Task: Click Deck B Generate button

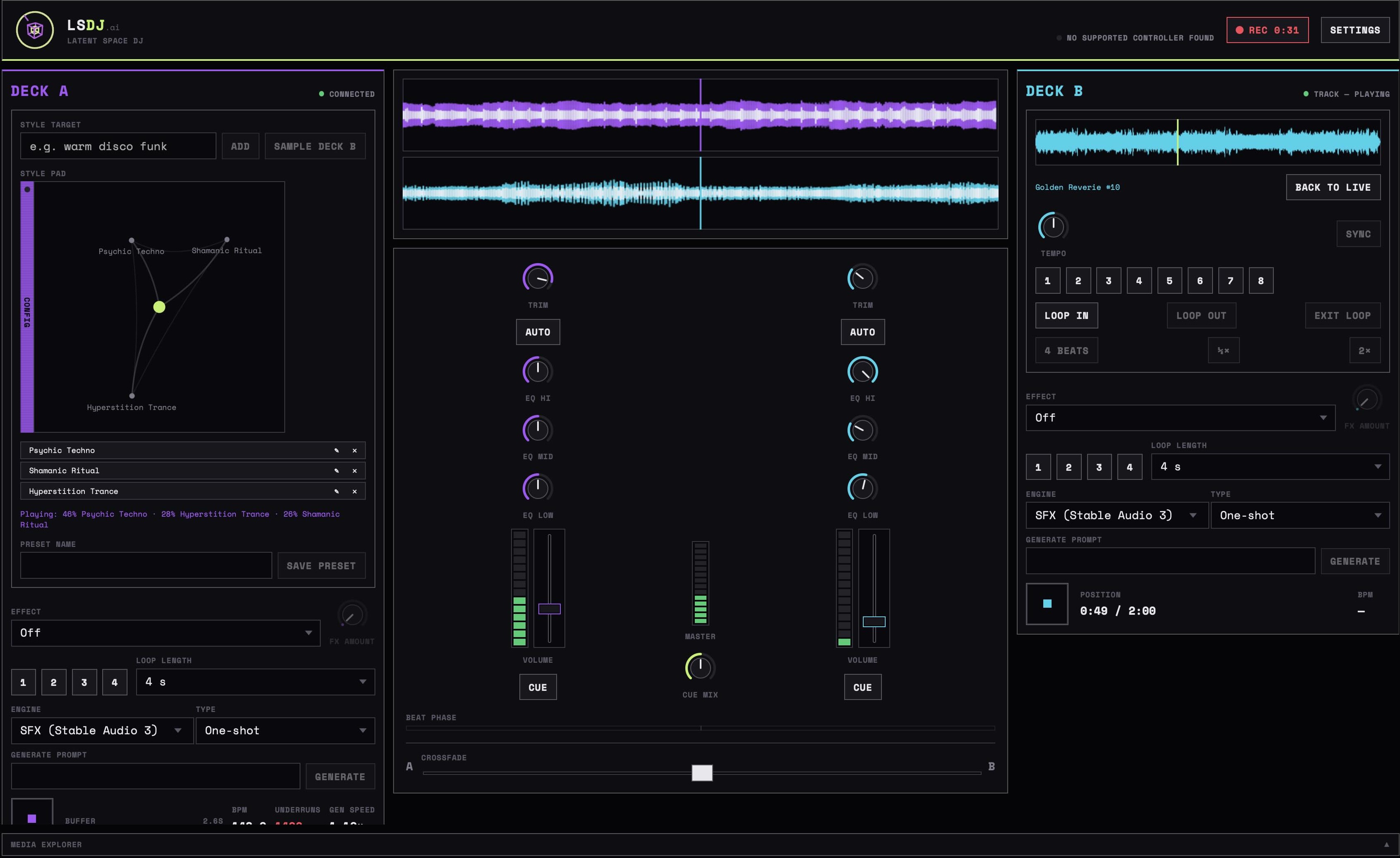Action: 1354,562
